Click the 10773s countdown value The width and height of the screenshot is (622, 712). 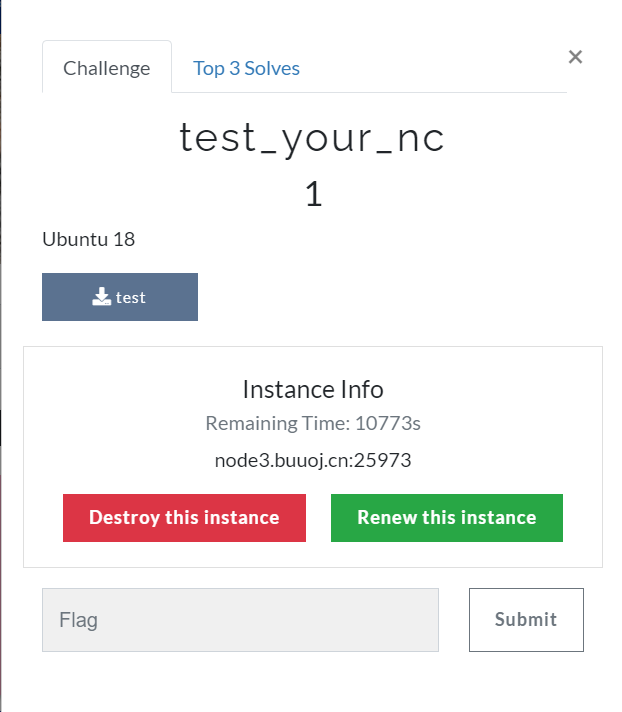[388, 423]
